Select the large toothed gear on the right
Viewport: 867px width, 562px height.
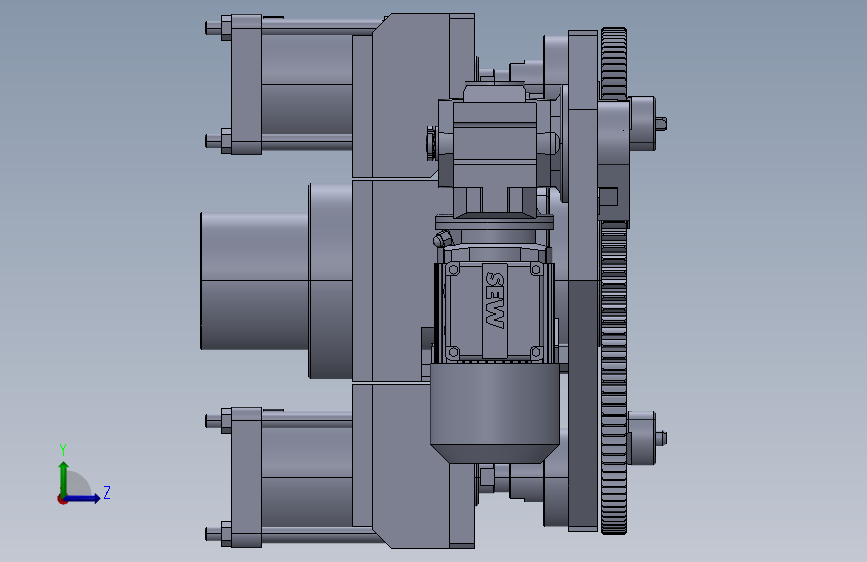tap(614, 280)
